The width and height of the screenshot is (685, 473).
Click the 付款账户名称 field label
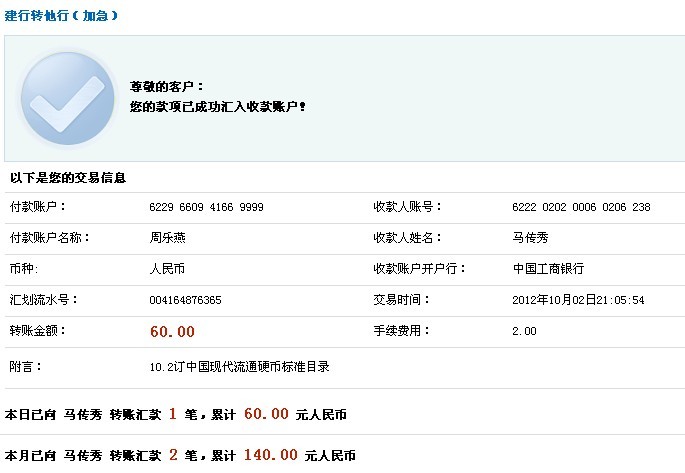[x=49, y=238]
